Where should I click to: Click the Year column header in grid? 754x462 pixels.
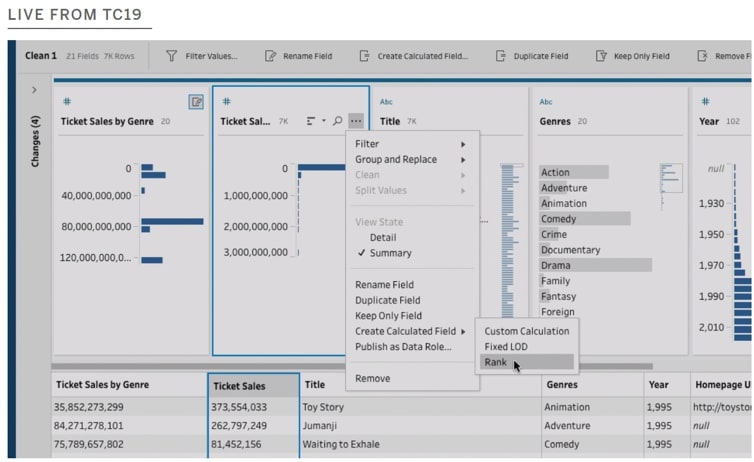pyautogui.click(x=658, y=385)
